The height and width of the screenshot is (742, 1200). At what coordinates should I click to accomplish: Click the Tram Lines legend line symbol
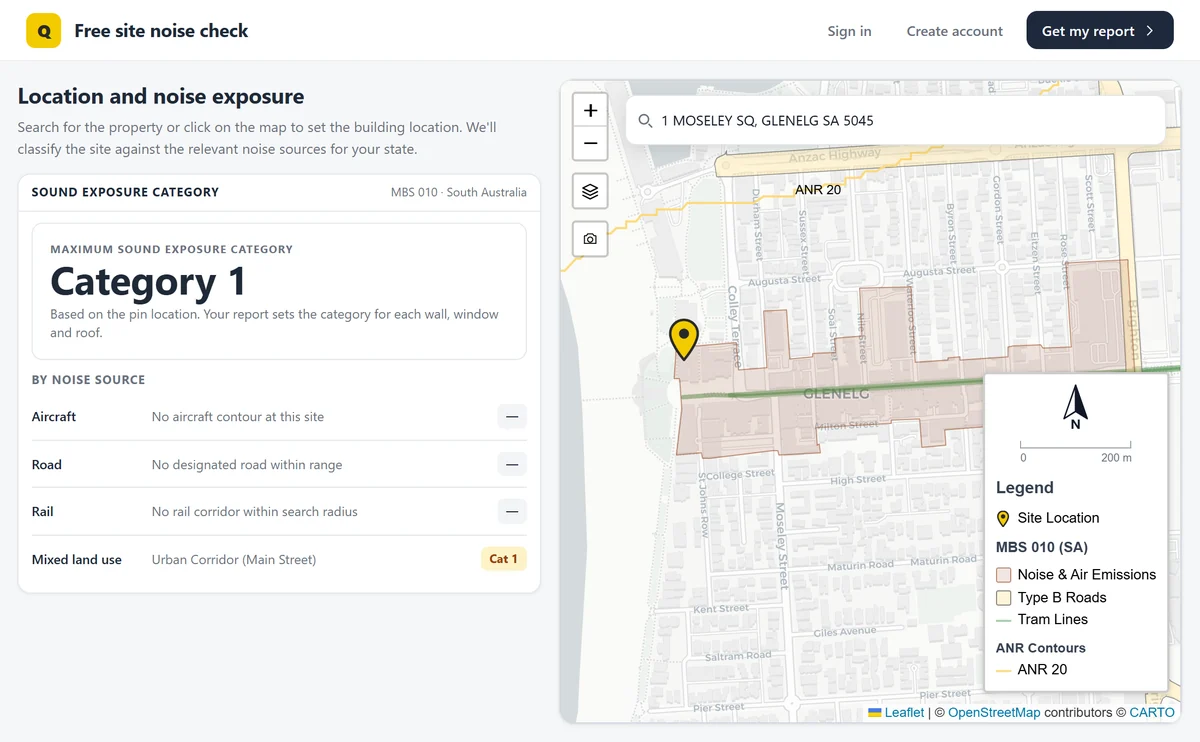[x=1004, y=620]
